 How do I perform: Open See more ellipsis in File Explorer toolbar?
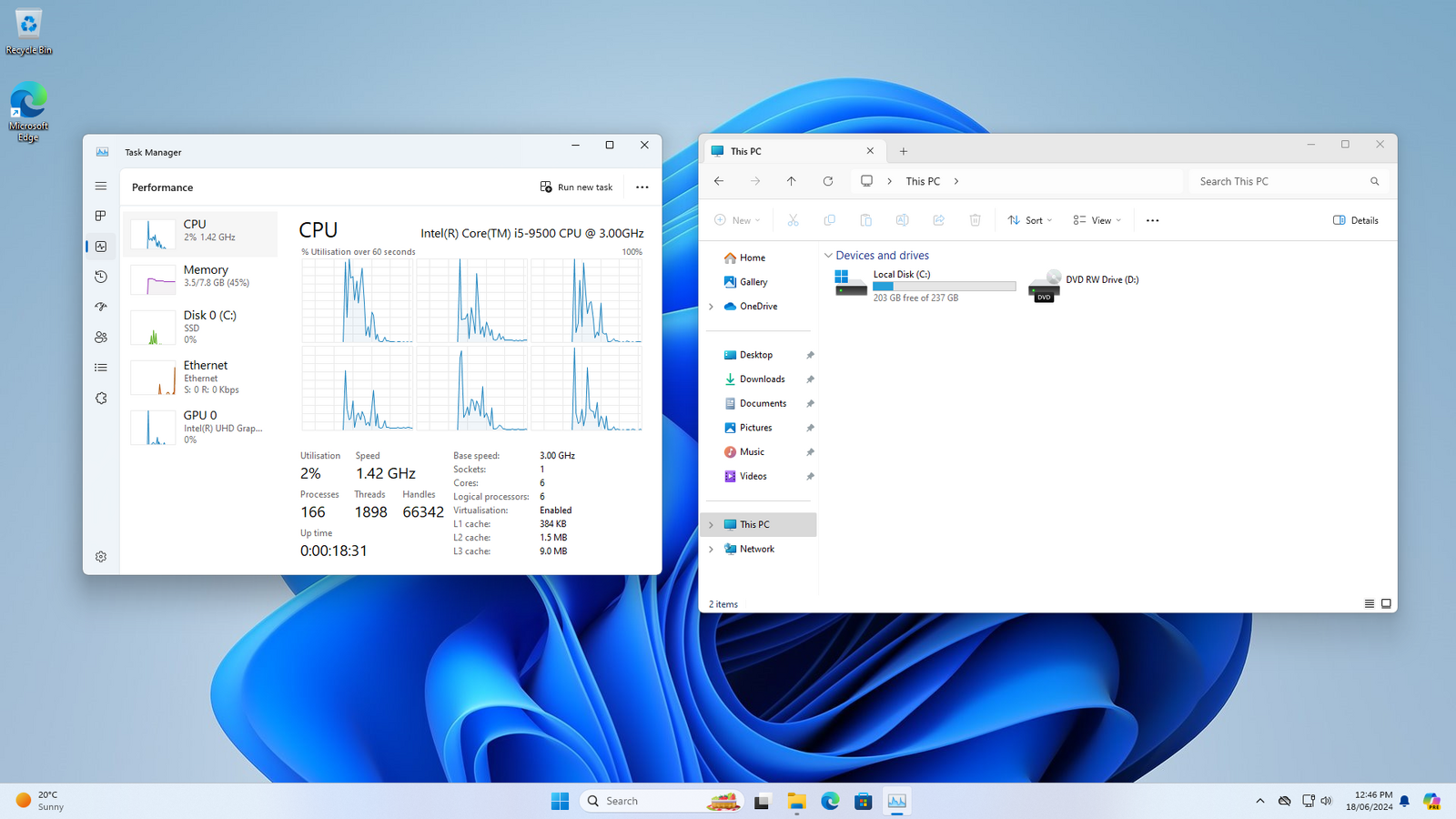pyautogui.click(x=1153, y=220)
